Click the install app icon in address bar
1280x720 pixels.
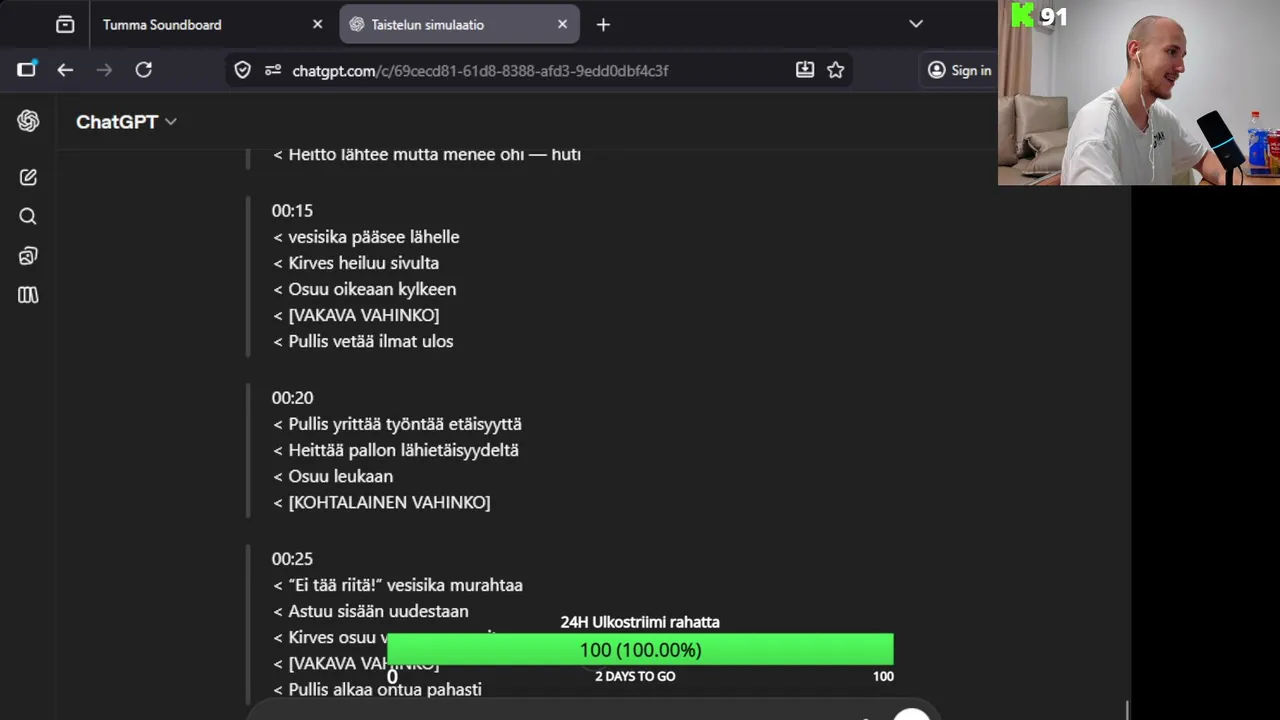tap(805, 70)
